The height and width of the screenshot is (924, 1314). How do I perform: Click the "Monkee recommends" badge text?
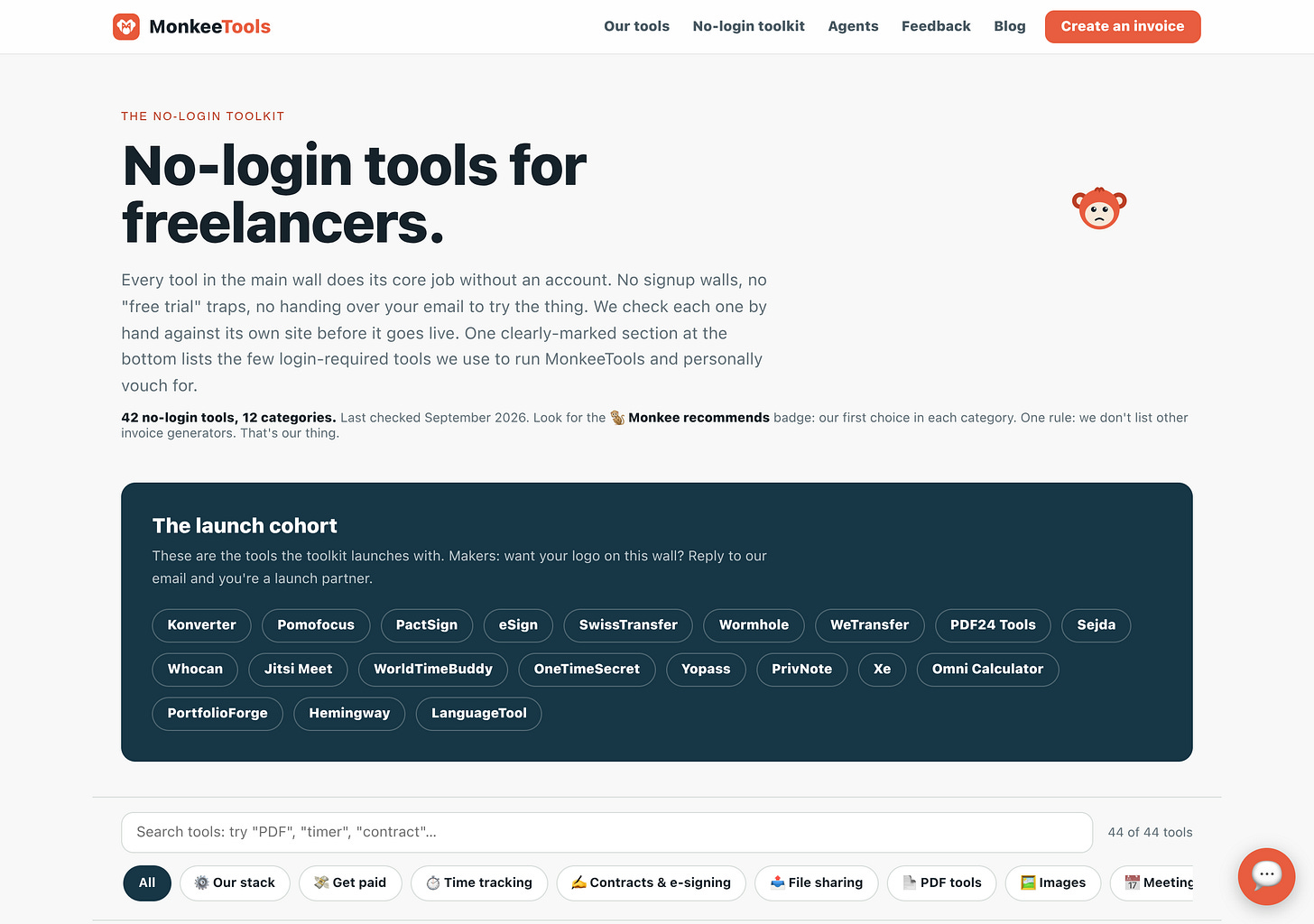pos(699,418)
